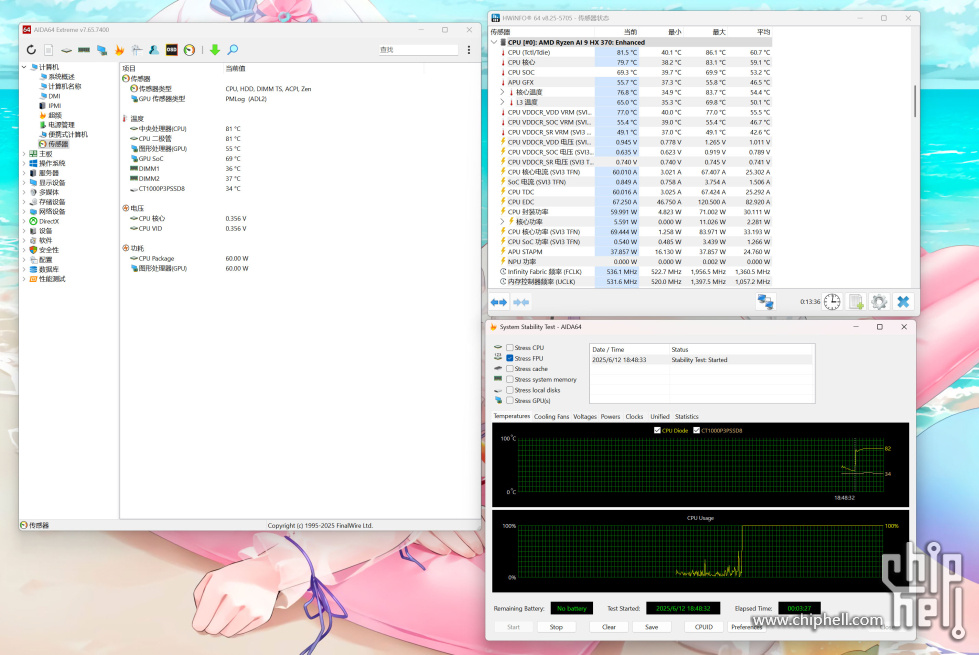Enable the Stress local disks checkbox
This screenshot has width=979, height=655.
coord(510,390)
